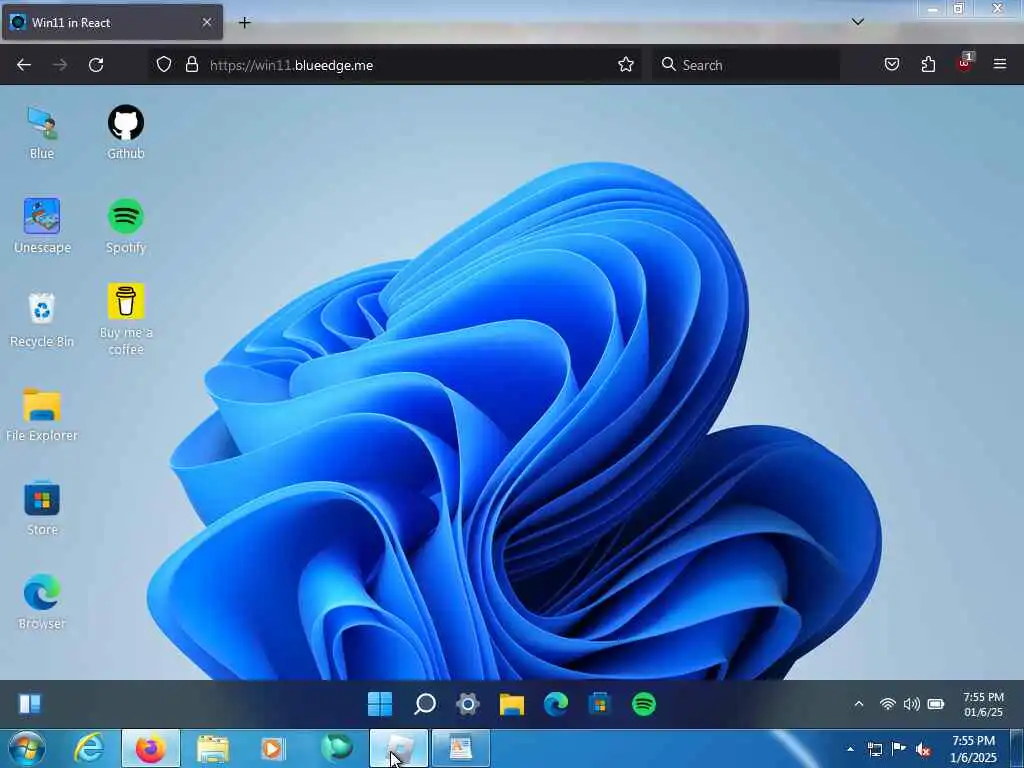Open the widgets panel in Win11 taskbar
The width and height of the screenshot is (1024, 768).
pos(29,704)
